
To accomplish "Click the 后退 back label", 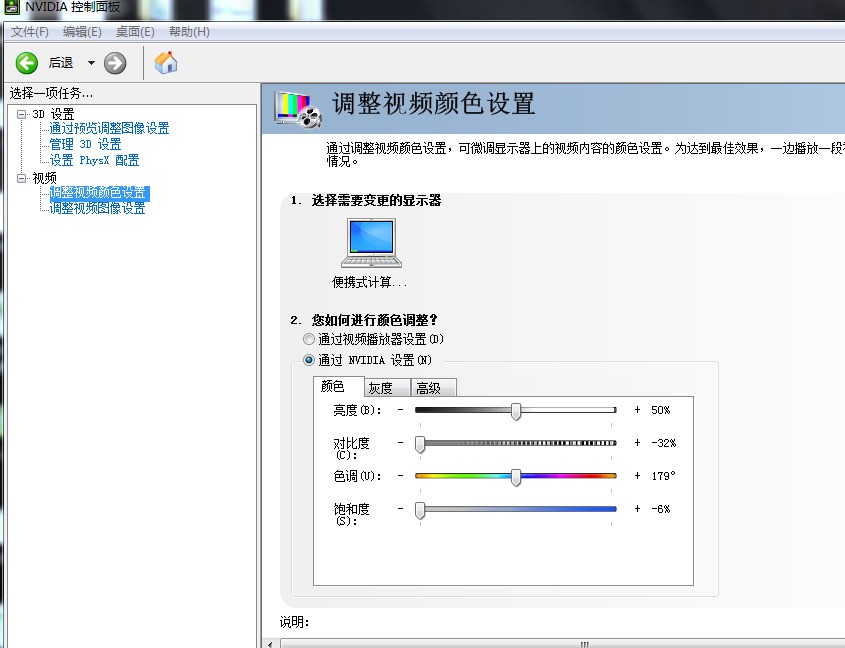I will (61, 63).
